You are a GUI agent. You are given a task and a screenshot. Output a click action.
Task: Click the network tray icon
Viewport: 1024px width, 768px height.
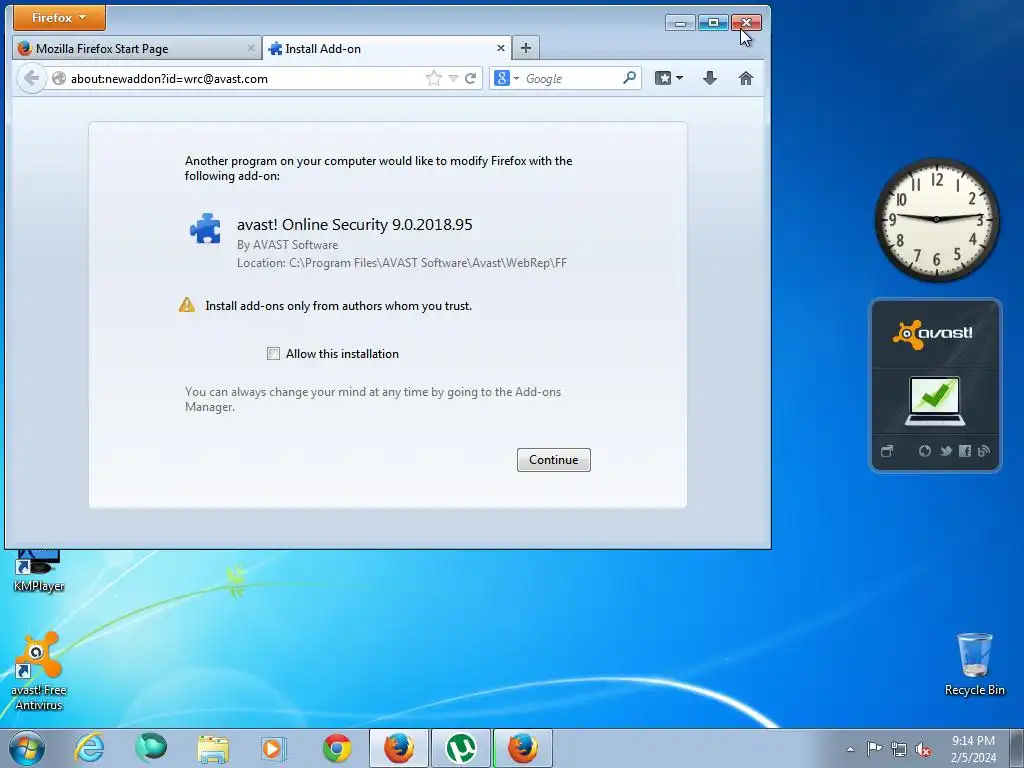899,749
